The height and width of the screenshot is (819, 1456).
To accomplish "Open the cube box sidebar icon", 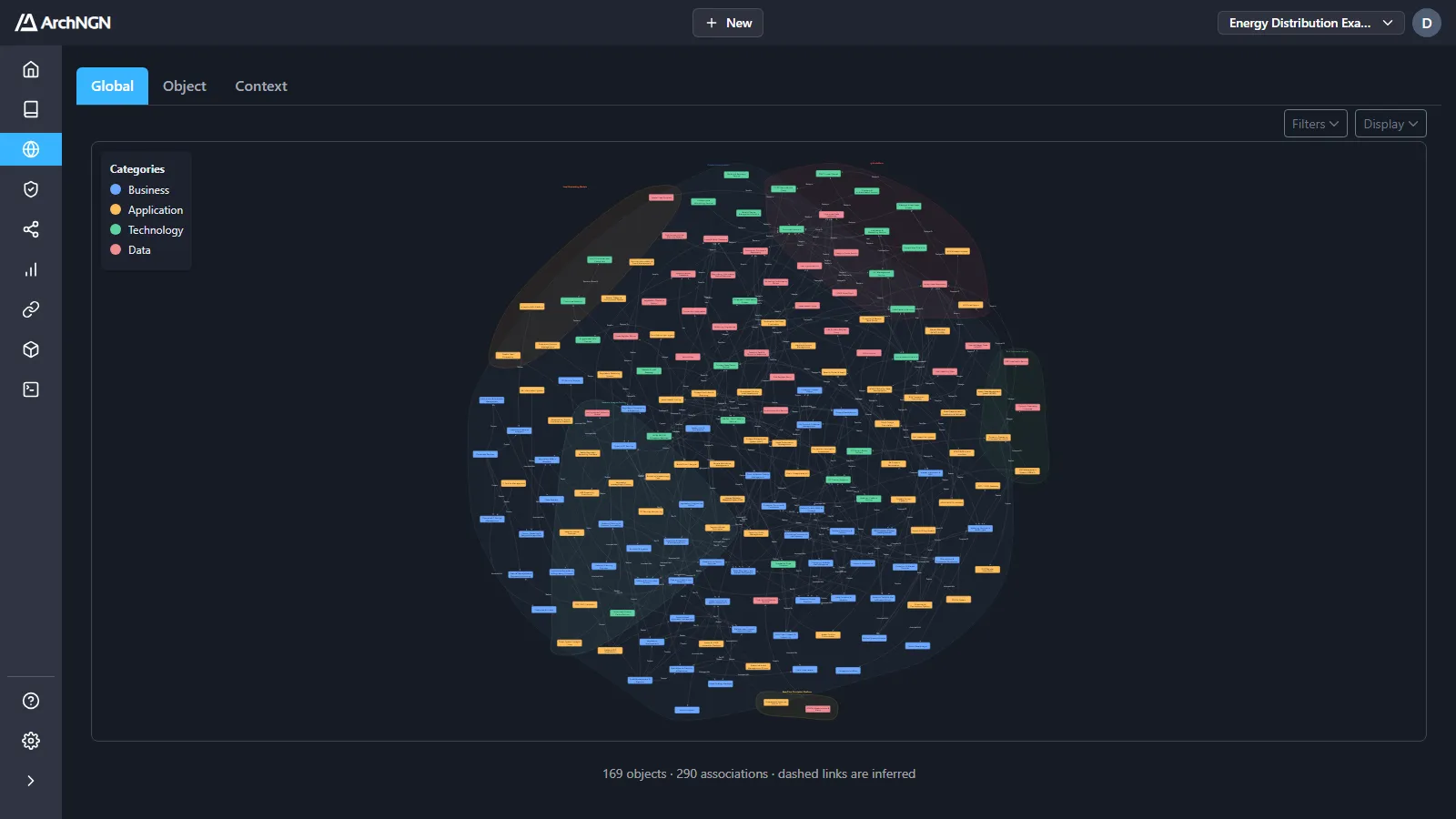I will pyautogui.click(x=31, y=349).
